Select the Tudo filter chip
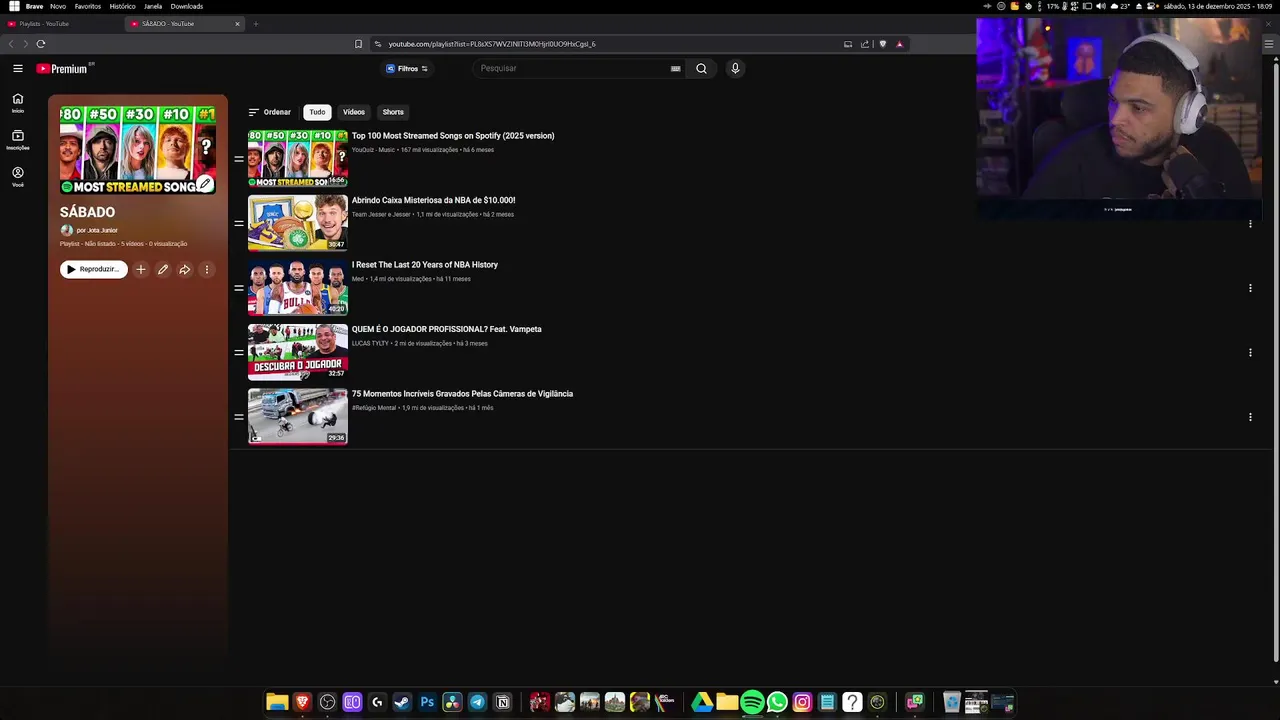 tap(317, 112)
